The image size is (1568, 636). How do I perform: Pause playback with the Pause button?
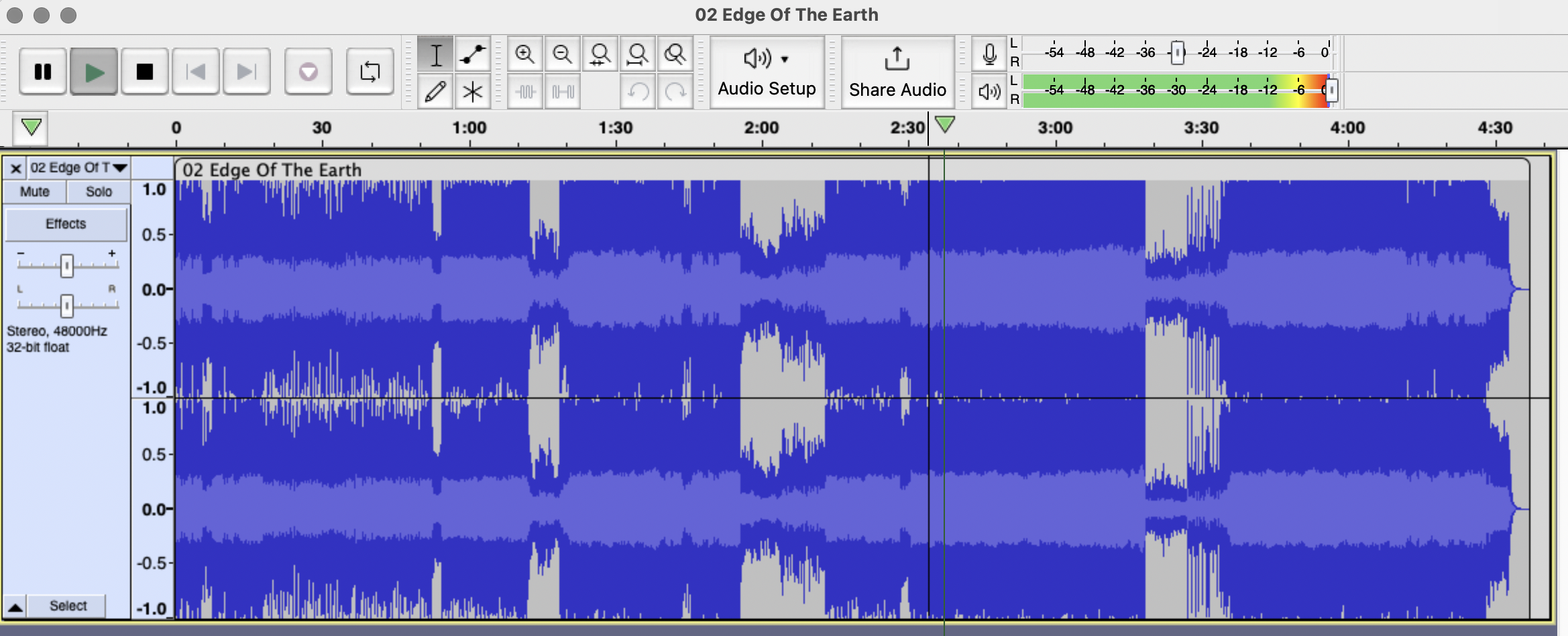[x=43, y=72]
